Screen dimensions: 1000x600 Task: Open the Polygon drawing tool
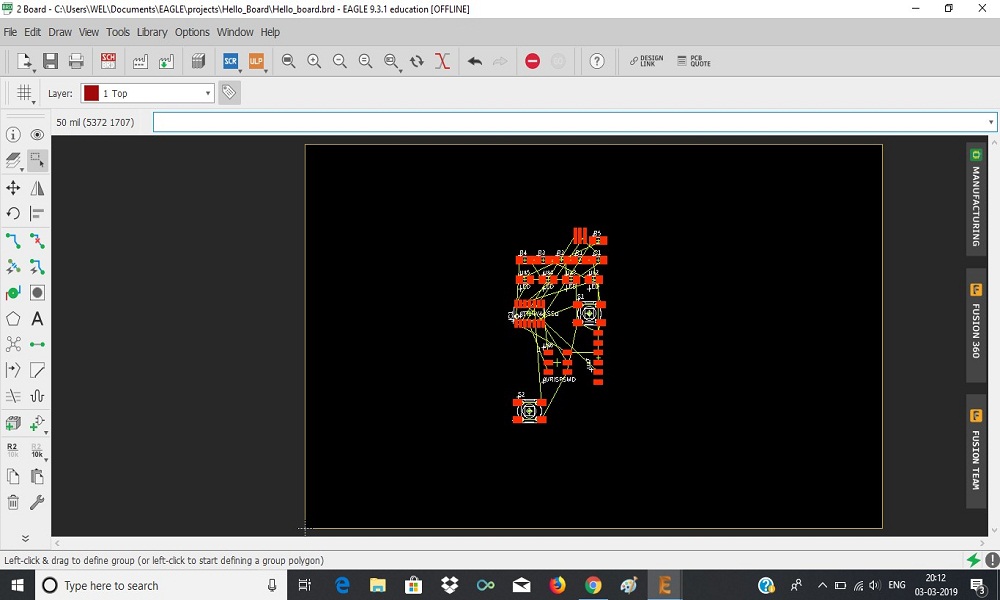click(x=13, y=318)
